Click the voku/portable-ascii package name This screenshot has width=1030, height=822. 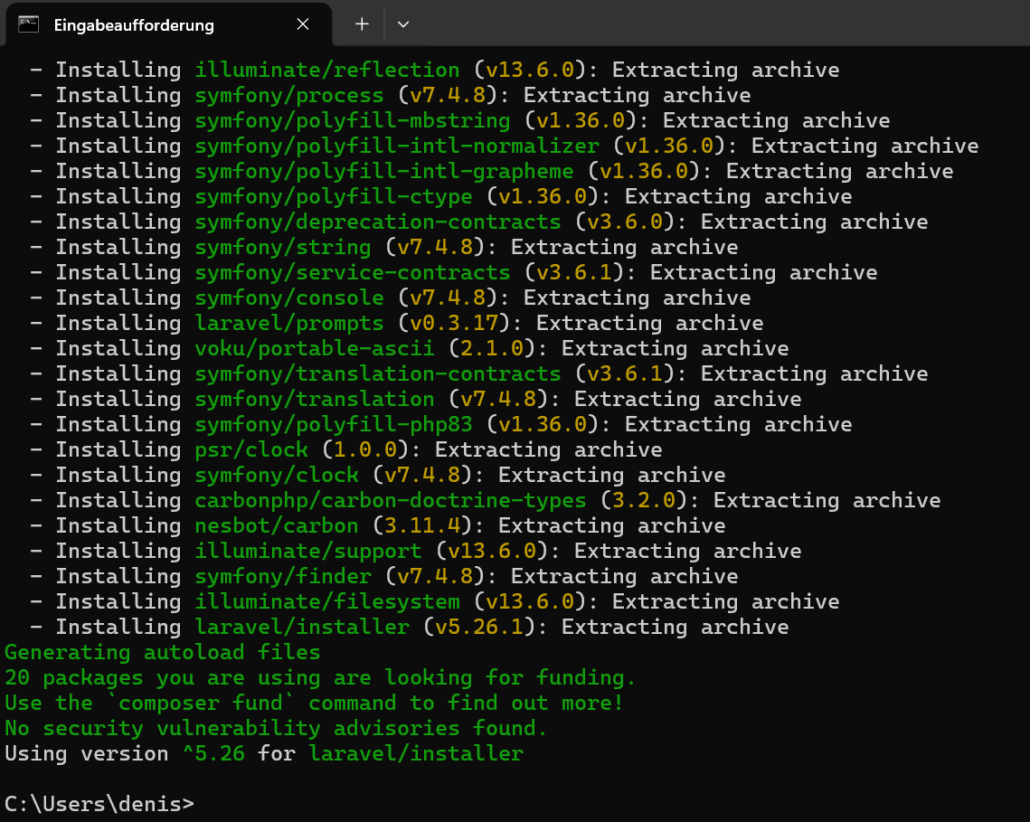tap(314, 348)
